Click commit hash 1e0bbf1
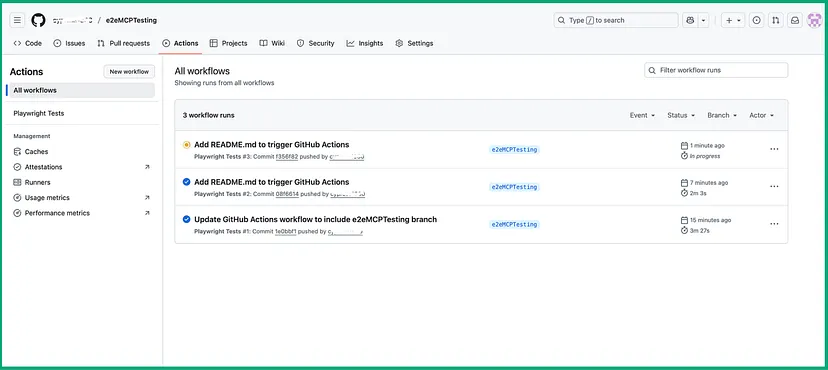This screenshot has height=370, width=828. click(286, 231)
